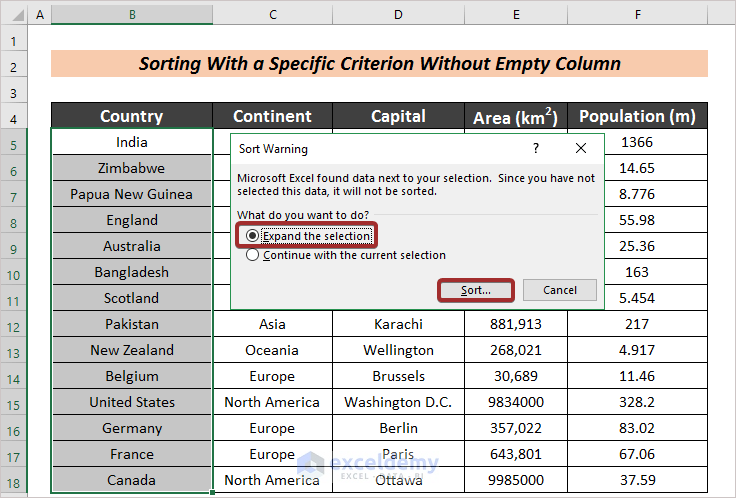Cancel the Sort Warning dialog
This screenshot has width=736, height=498.
click(560, 290)
